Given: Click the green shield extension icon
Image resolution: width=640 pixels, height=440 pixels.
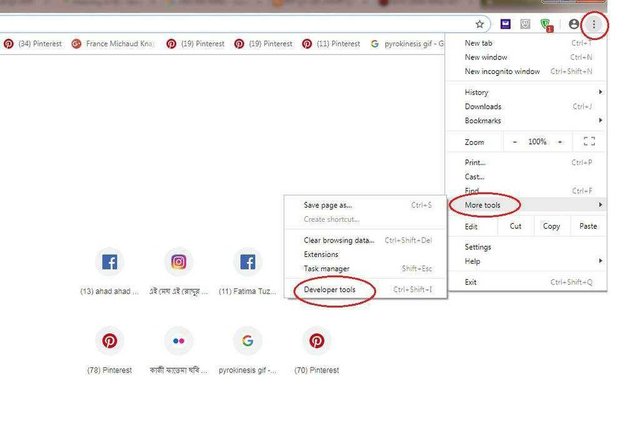Looking at the screenshot, I should (x=546, y=25).
